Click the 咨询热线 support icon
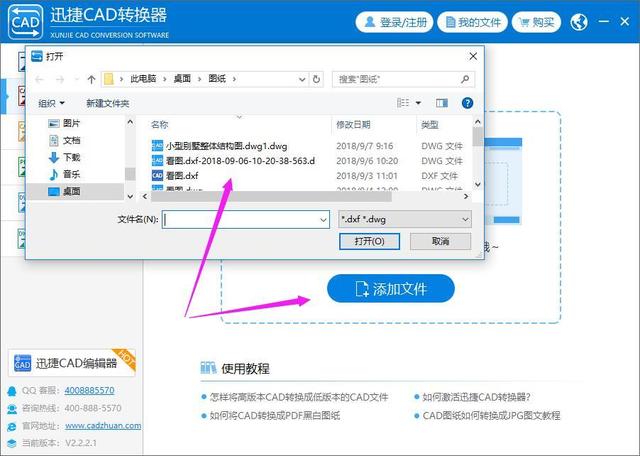The image size is (640, 456). pyautogui.click(x=12, y=408)
